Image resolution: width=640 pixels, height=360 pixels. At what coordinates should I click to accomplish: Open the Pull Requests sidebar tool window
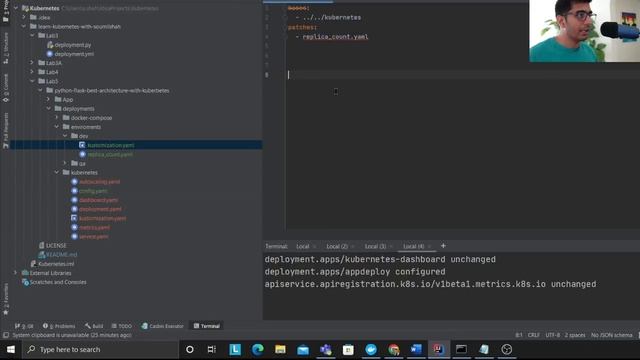pos(6,131)
